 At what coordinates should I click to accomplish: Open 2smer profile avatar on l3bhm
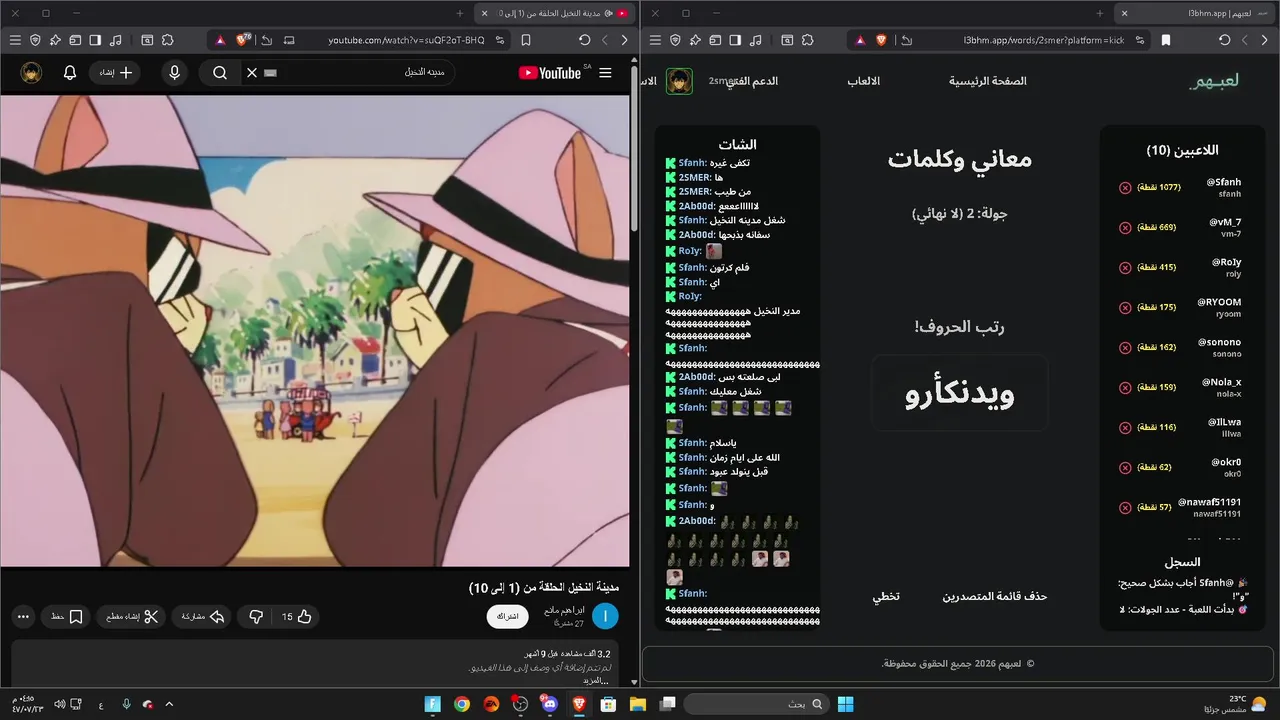(680, 81)
